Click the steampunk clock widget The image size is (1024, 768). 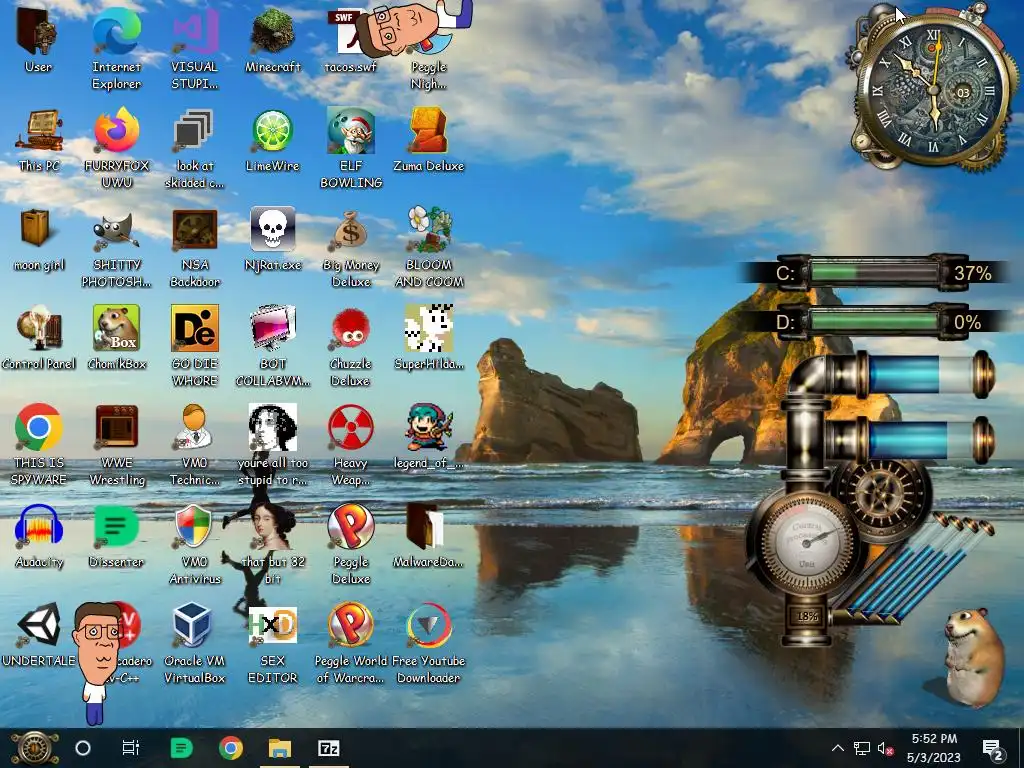pyautogui.click(x=933, y=89)
